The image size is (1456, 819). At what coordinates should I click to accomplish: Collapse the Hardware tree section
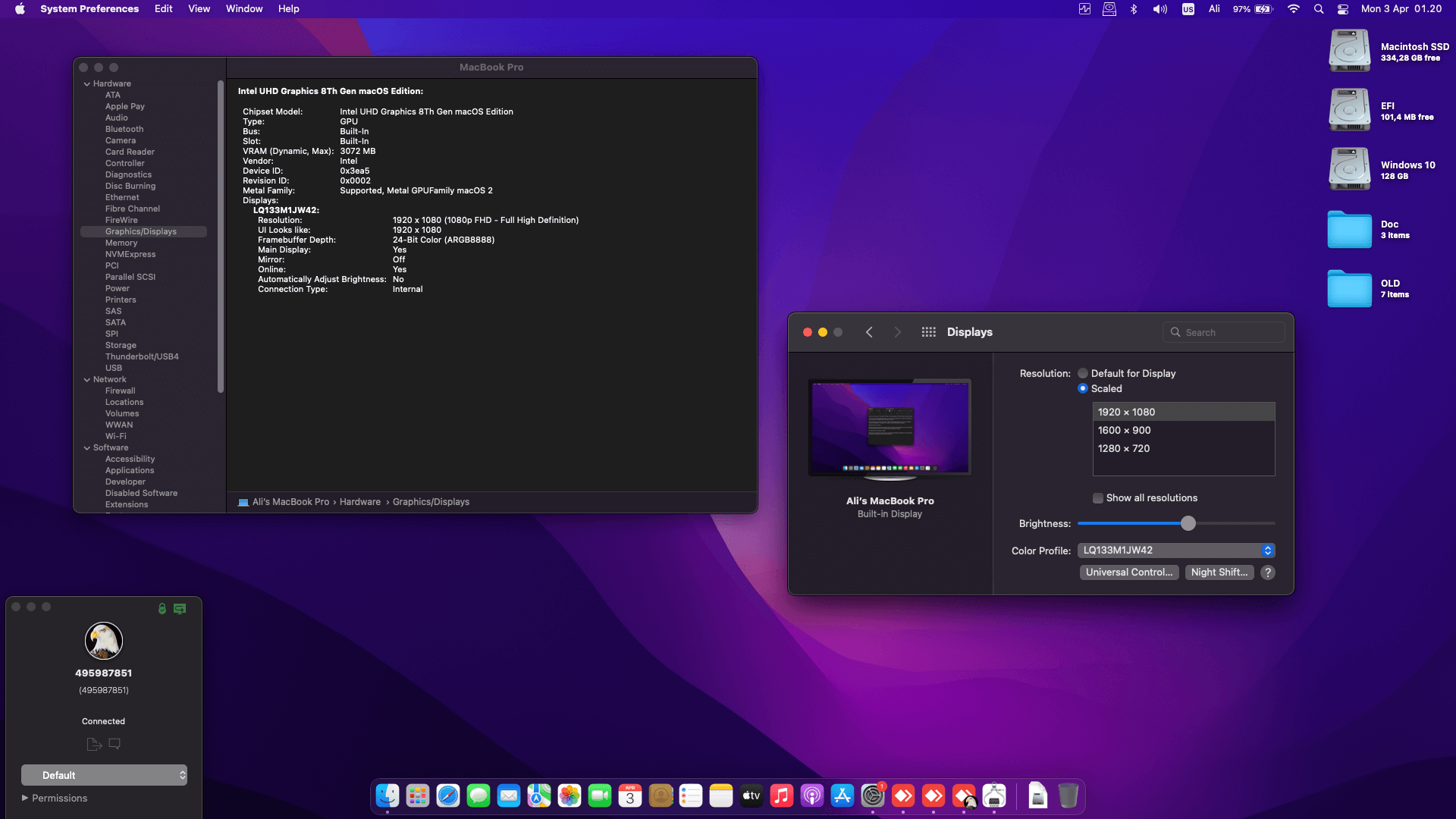(x=87, y=84)
